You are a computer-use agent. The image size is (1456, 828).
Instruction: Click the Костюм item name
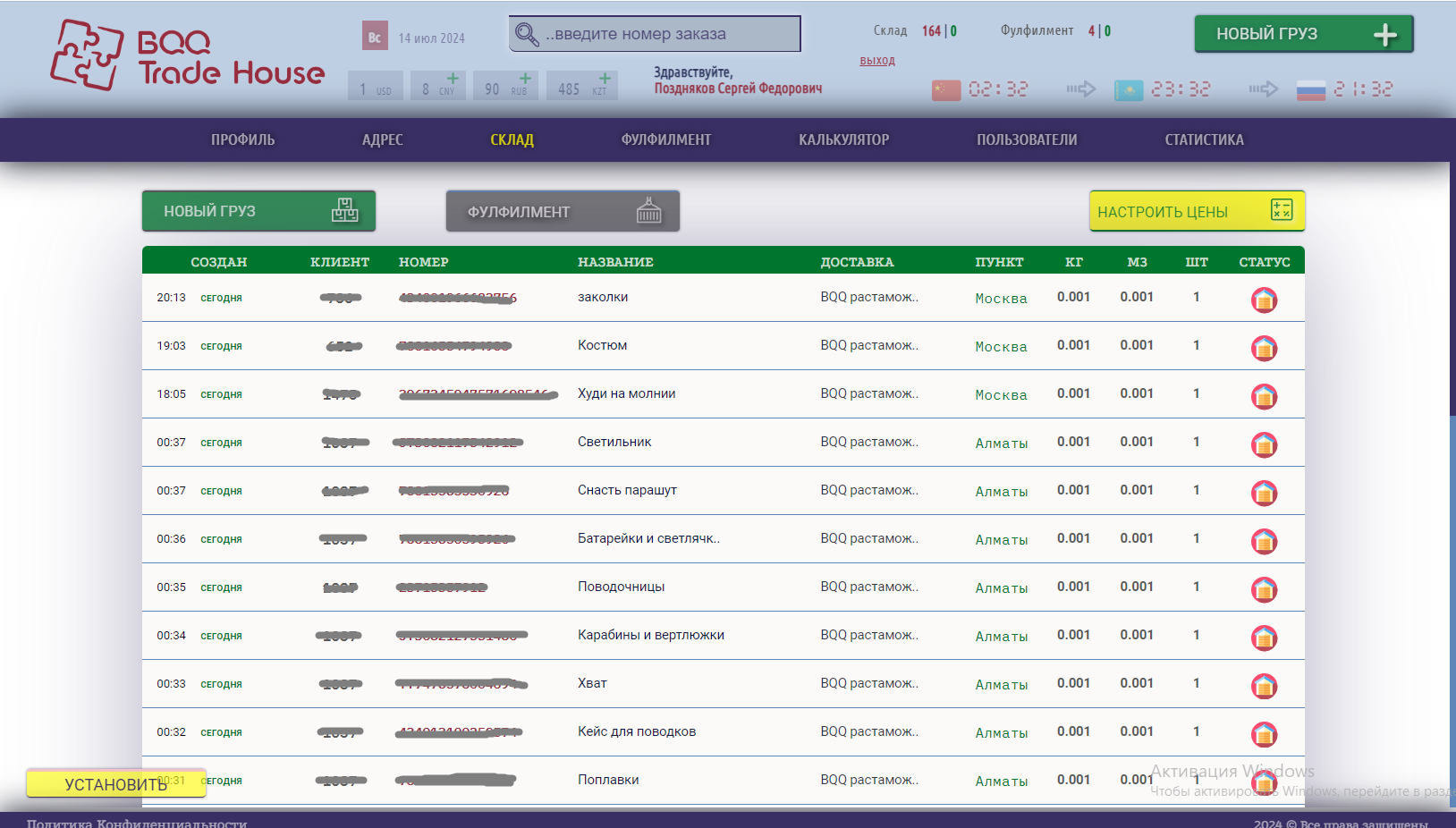[x=603, y=345]
